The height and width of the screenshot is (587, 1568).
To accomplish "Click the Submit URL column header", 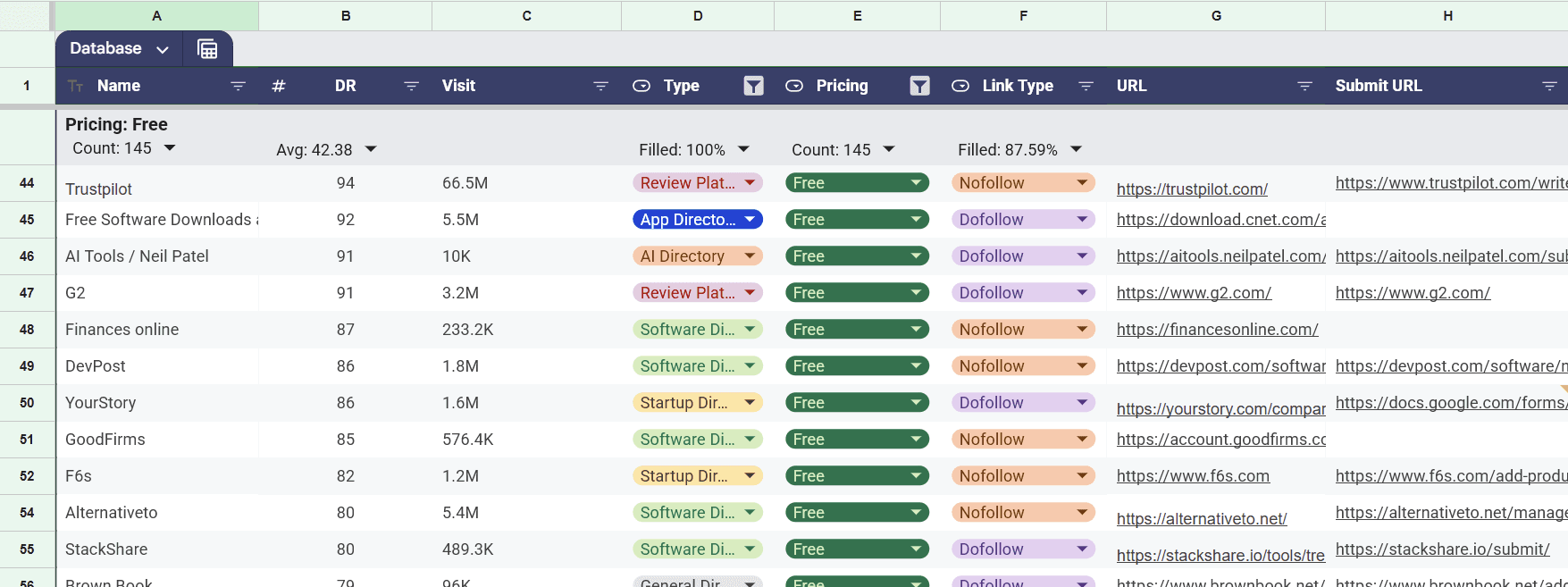I will tap(1378, 86).
